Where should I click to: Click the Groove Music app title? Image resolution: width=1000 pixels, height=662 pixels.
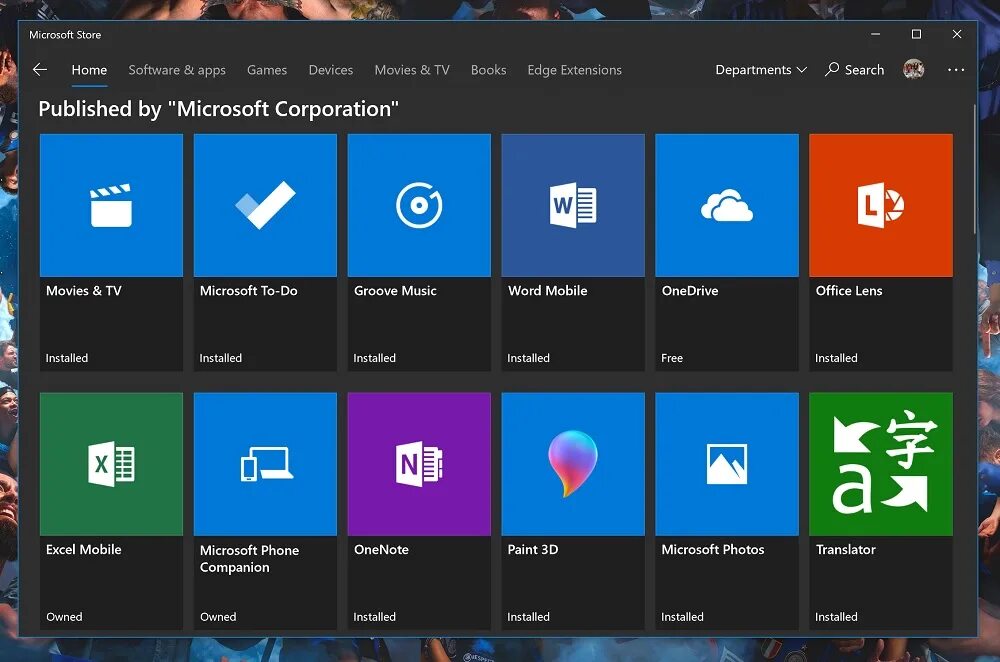395,291
